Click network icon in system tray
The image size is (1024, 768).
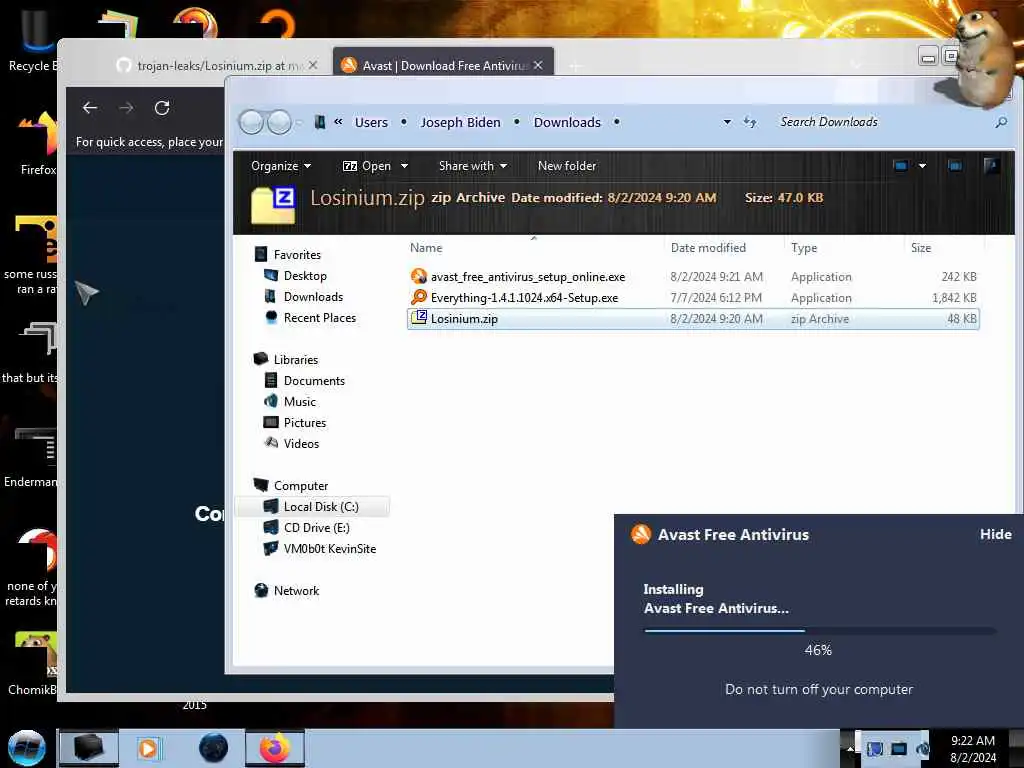coord(899,749)
